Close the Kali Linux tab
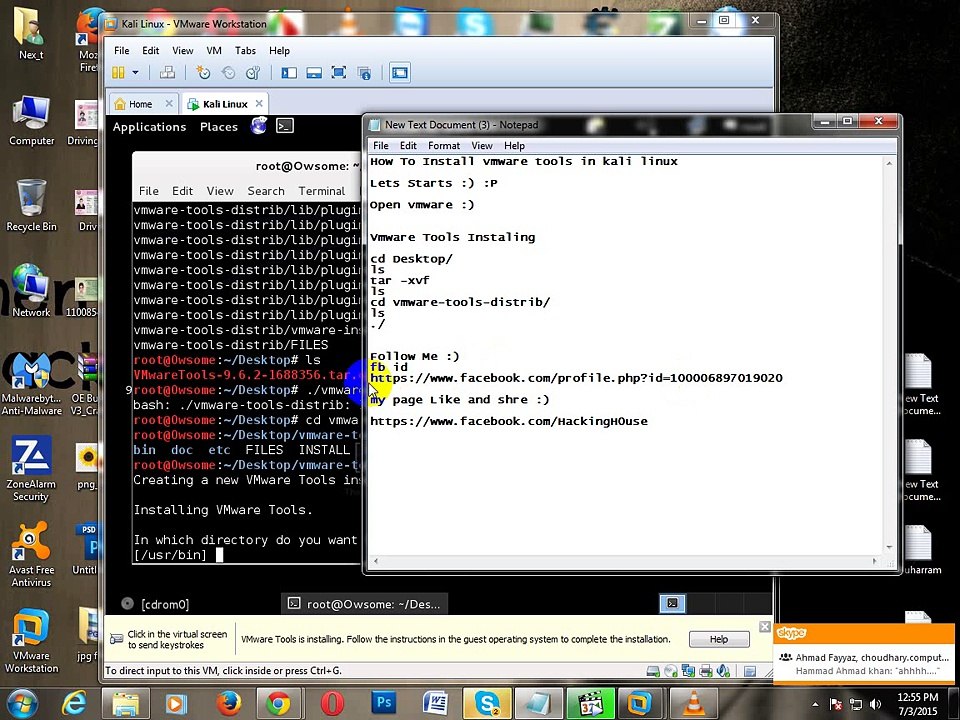960x720 pixels. click(259, 103)
